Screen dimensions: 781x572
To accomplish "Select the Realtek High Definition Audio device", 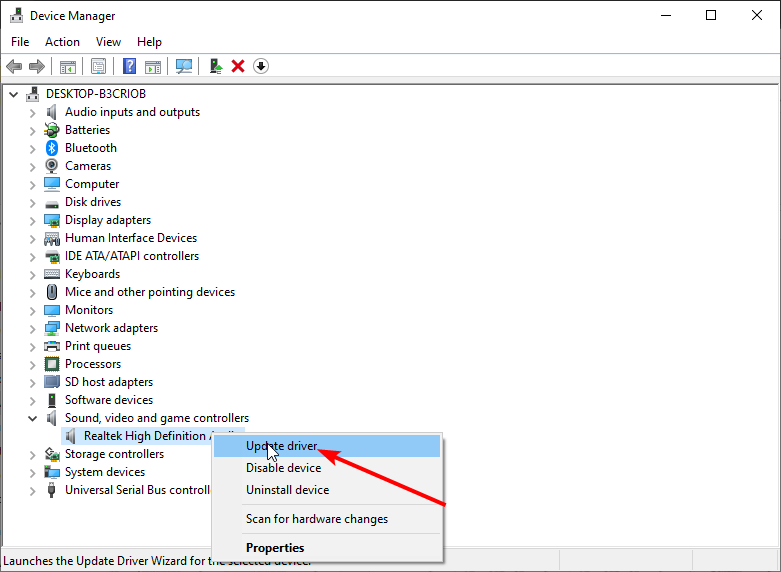I will [x=148, y=436].
